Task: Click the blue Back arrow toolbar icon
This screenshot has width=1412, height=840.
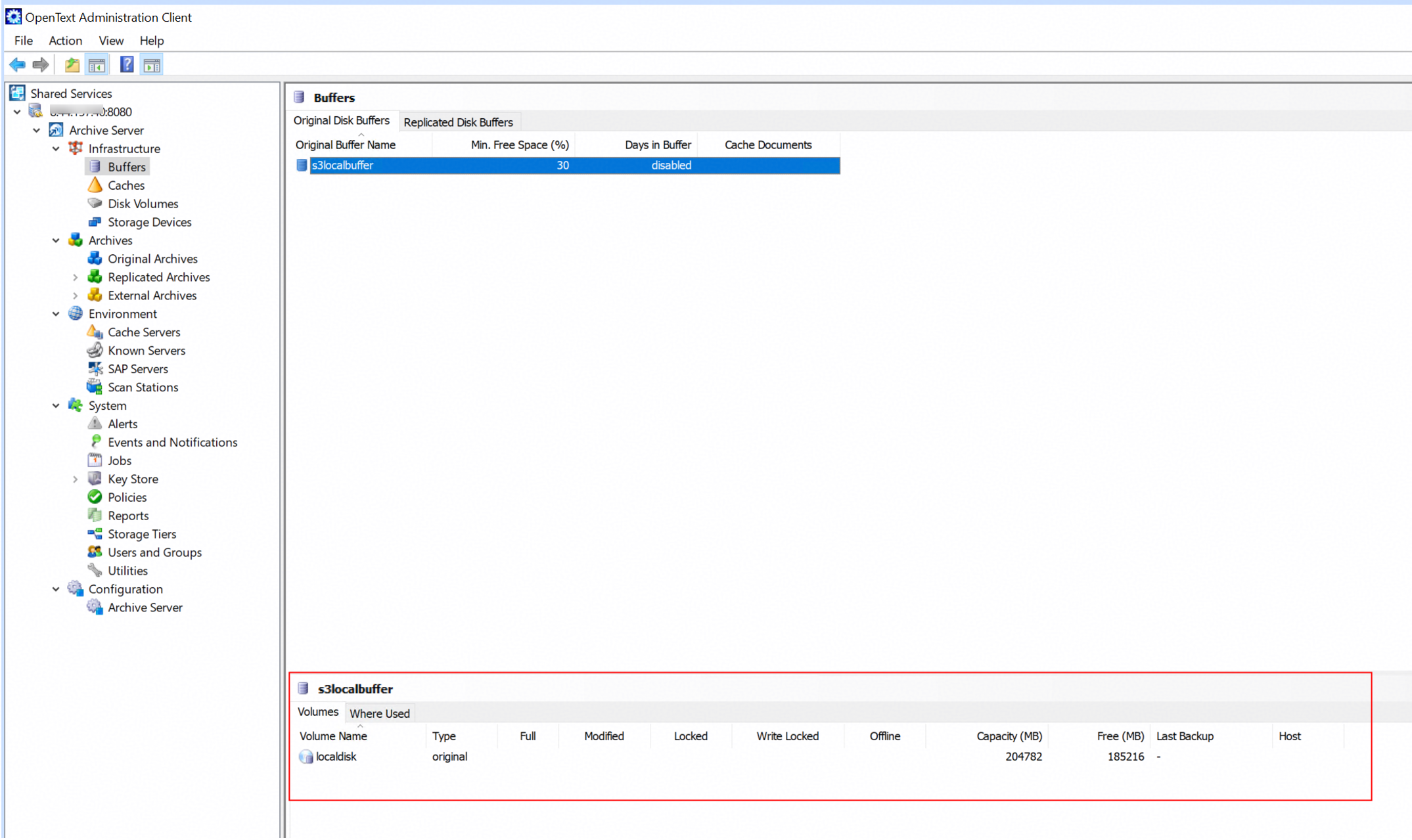Action: point(17,65)
